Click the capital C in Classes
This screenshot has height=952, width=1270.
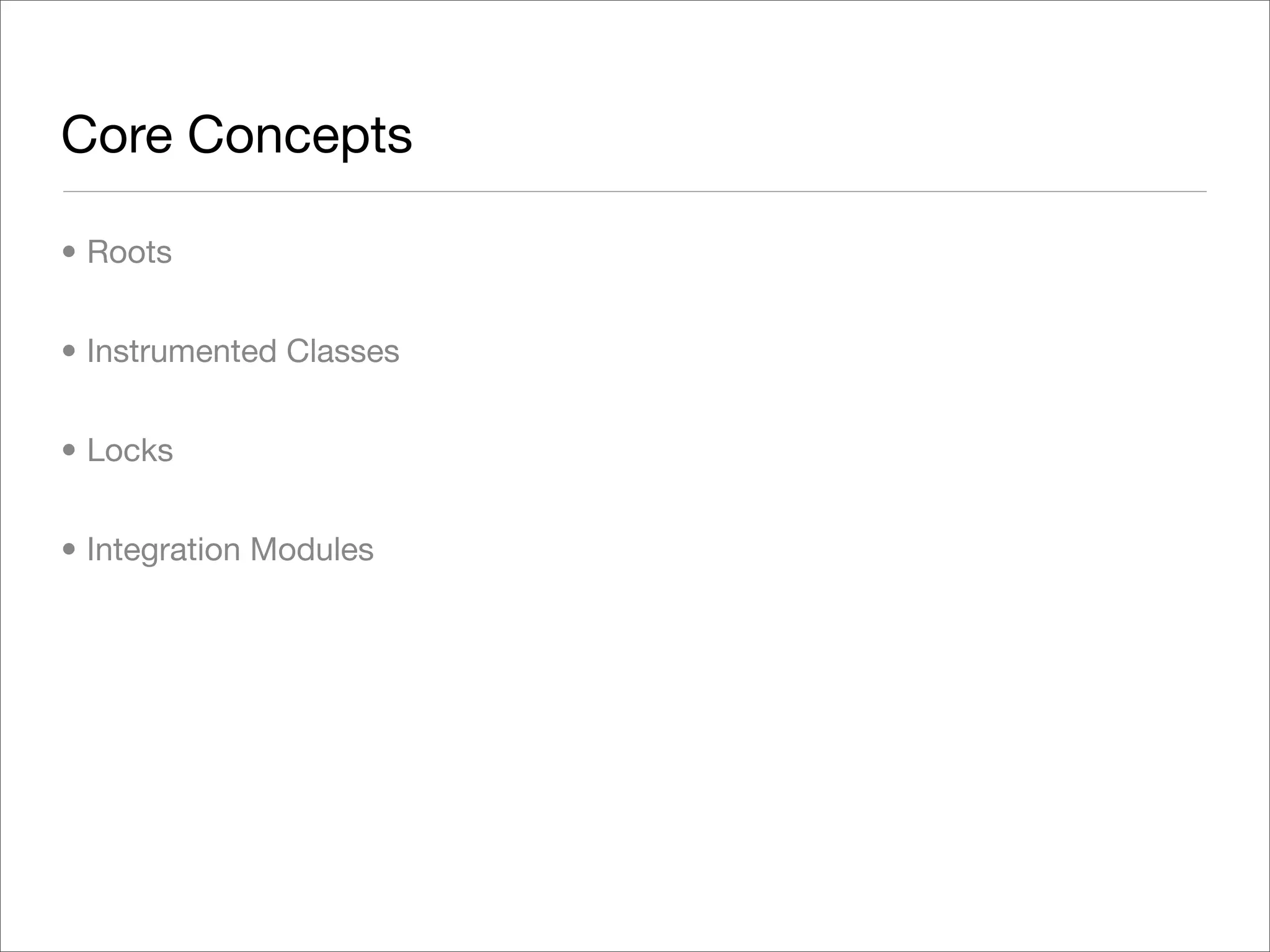[x=298, y=351]
